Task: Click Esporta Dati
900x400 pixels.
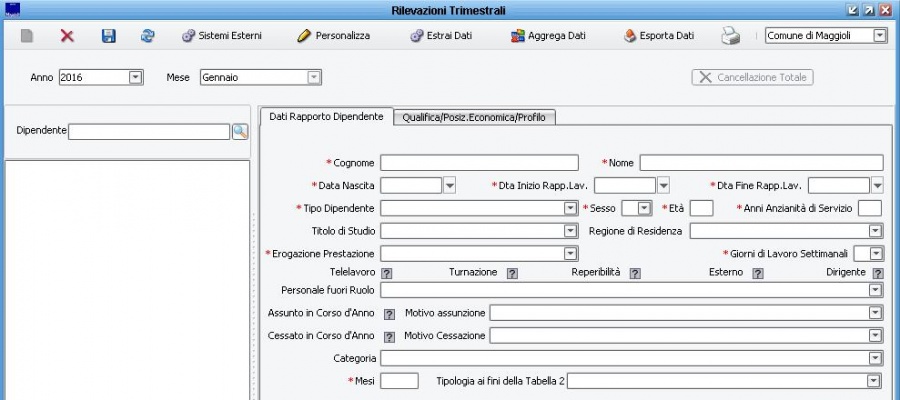Action: [x=659, y=36]
